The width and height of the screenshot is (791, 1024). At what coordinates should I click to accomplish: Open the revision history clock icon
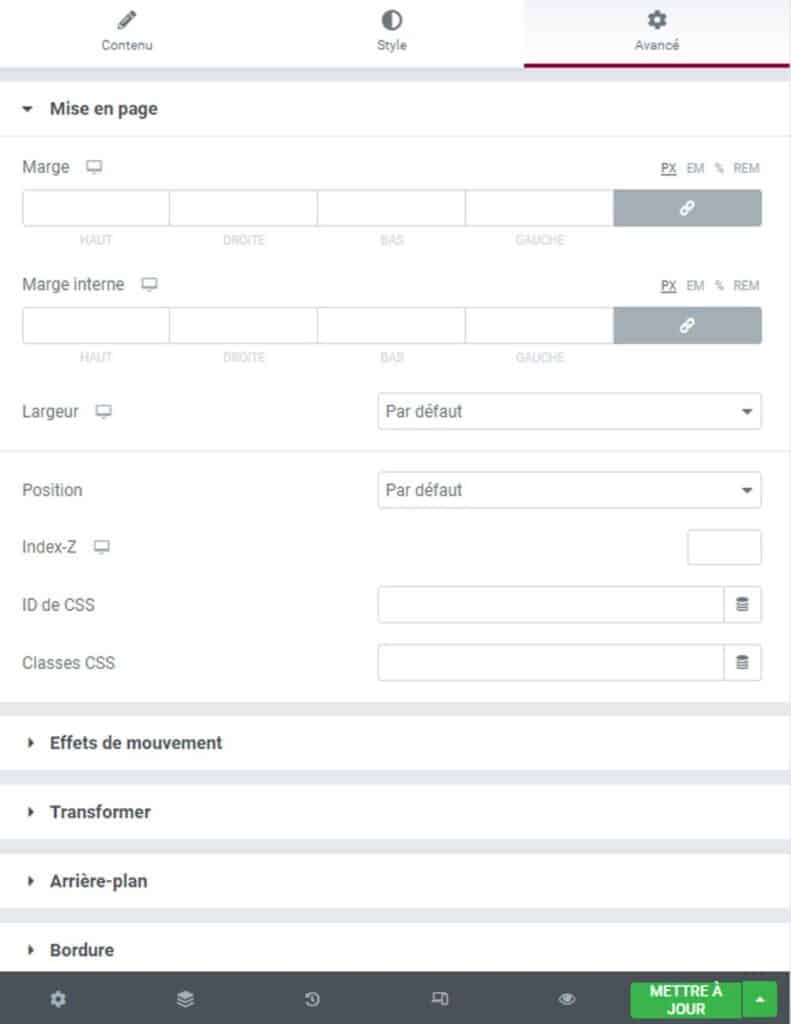point(312,998)
